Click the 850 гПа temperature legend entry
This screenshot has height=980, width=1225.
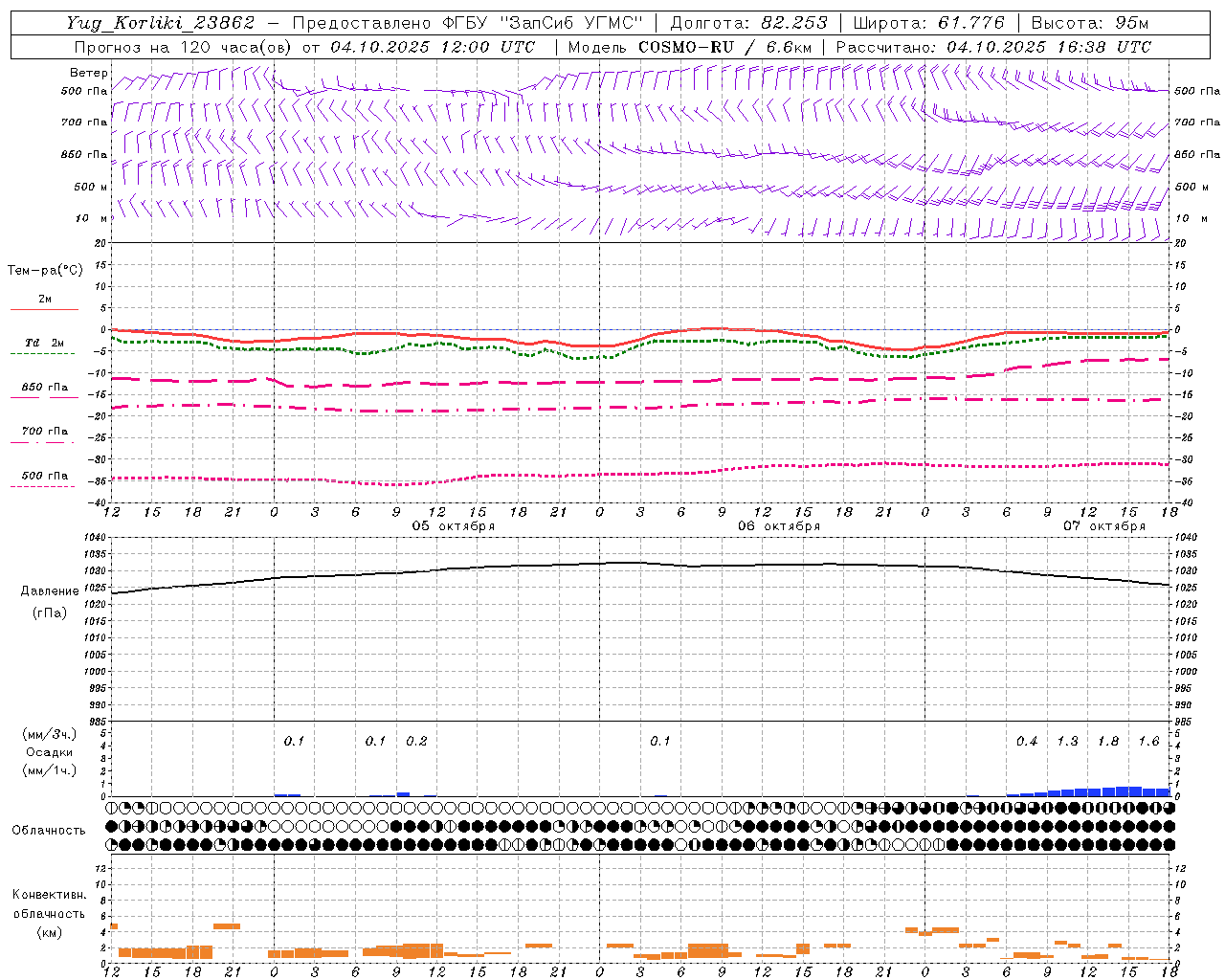point(45,388)
